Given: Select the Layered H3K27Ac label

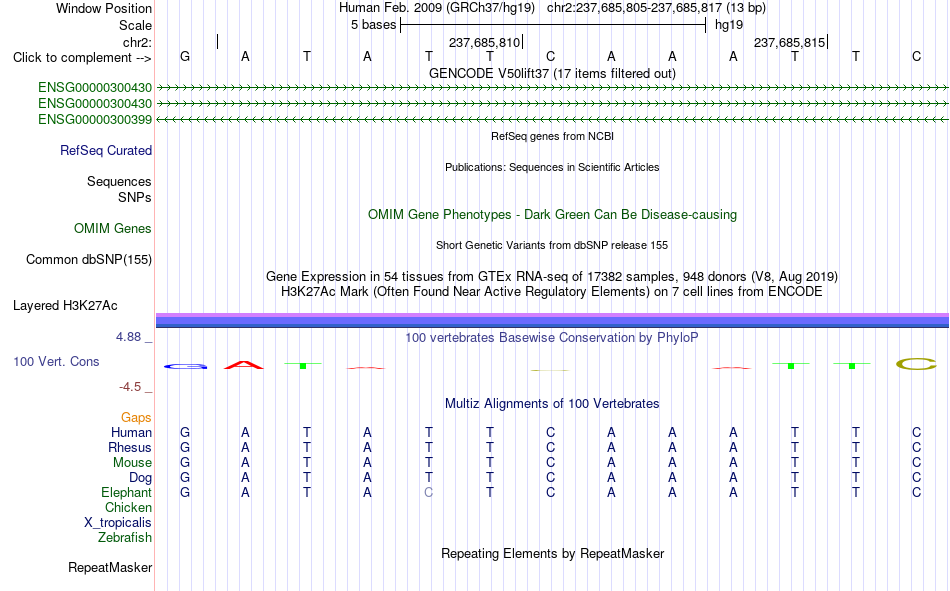Looking at the screenshot, I should [65, 306].
